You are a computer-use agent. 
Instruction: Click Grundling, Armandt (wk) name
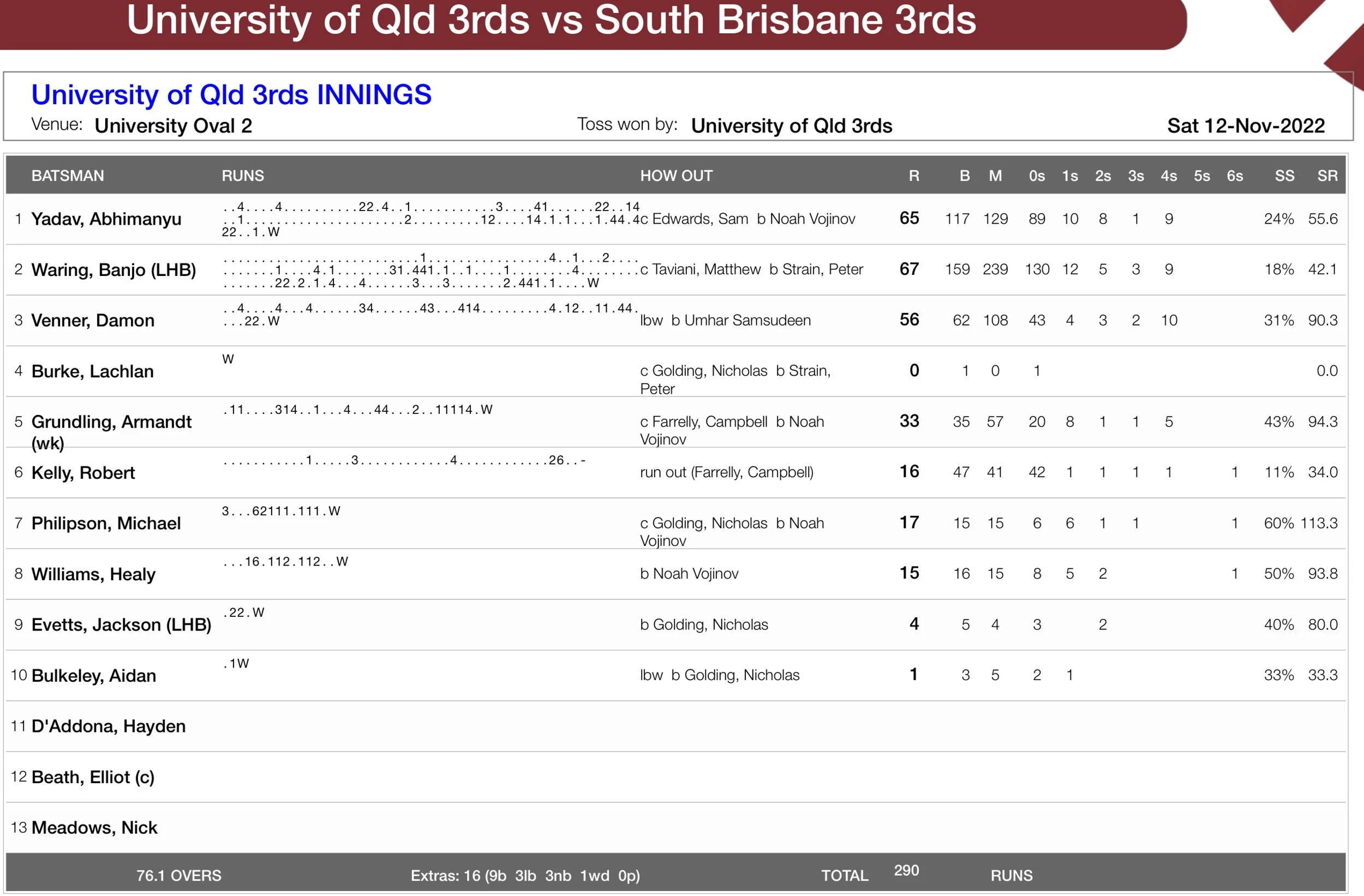[111, 422]
